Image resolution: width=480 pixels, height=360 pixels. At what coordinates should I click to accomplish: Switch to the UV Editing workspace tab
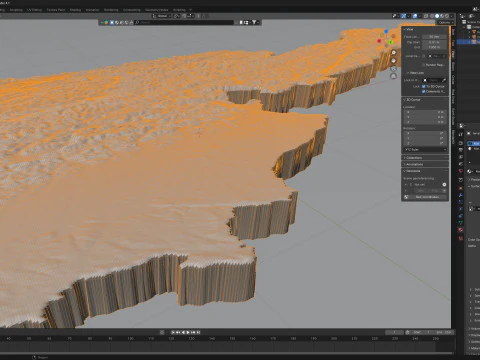(34, 10)
